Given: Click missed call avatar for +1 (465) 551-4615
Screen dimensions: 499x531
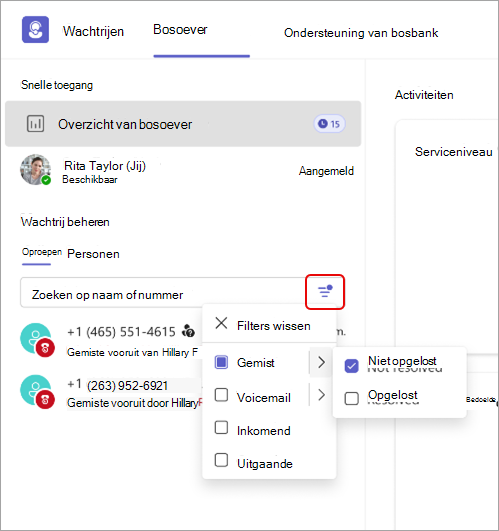Looking at the screenshot, I should (37, 340).
